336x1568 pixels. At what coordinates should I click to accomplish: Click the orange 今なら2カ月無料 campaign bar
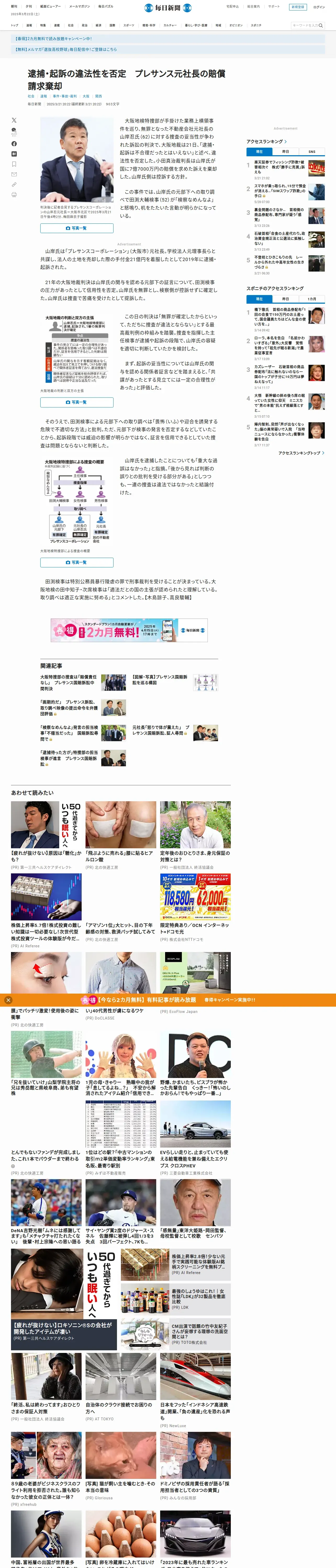(168, 1000)
